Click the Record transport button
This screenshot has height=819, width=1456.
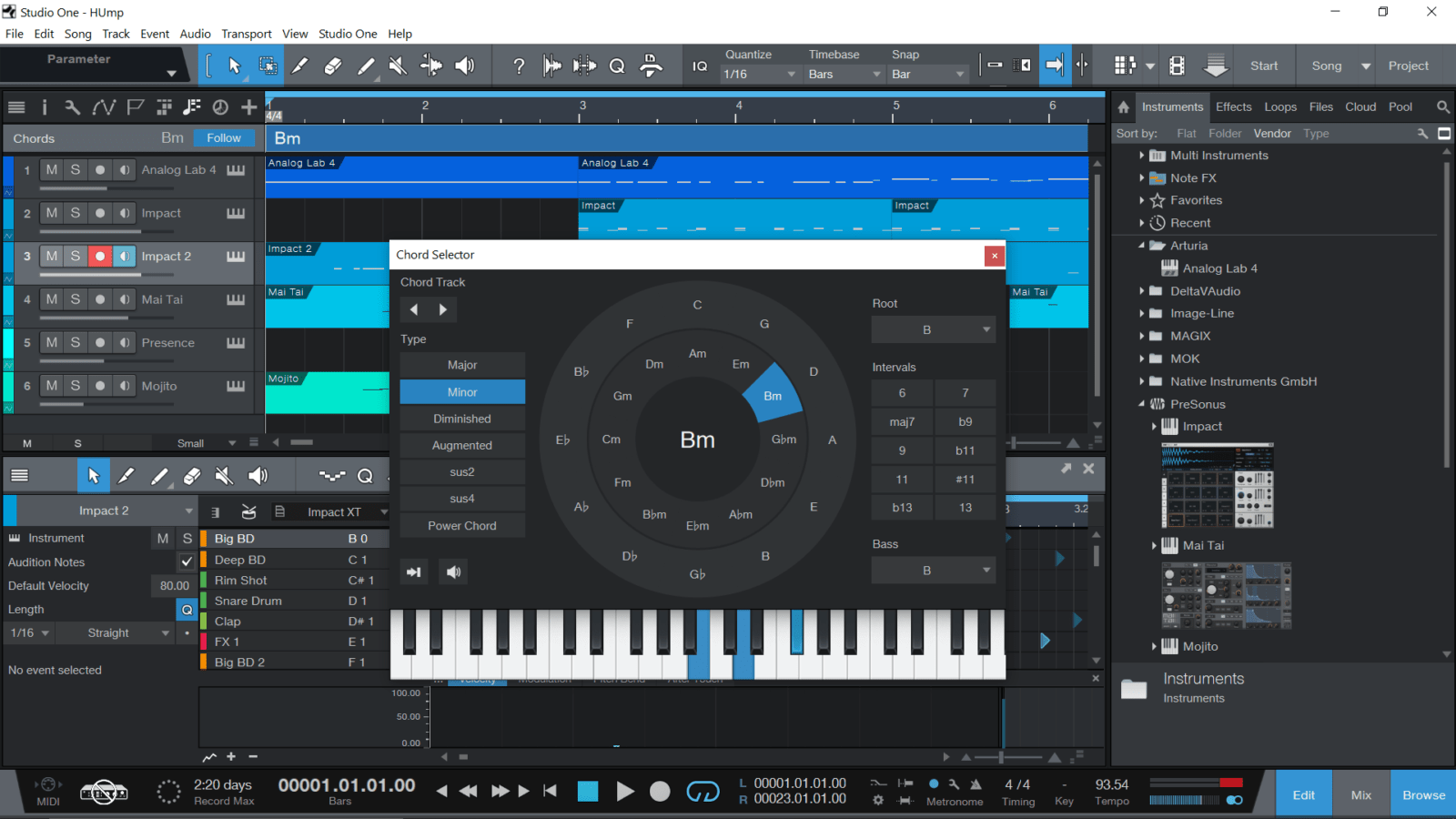660,792
